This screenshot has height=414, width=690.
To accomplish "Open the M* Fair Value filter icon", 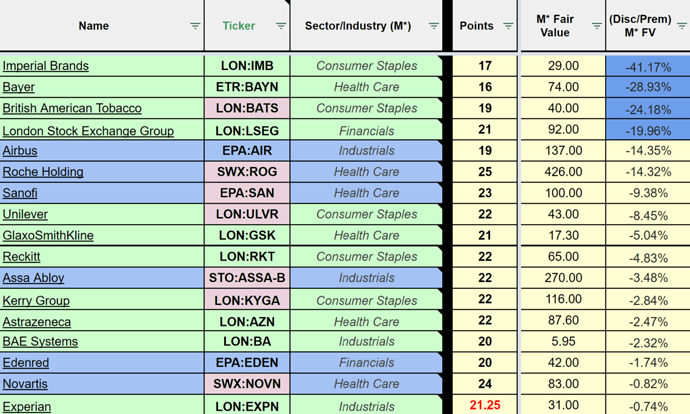I will (x=597, y=26).
